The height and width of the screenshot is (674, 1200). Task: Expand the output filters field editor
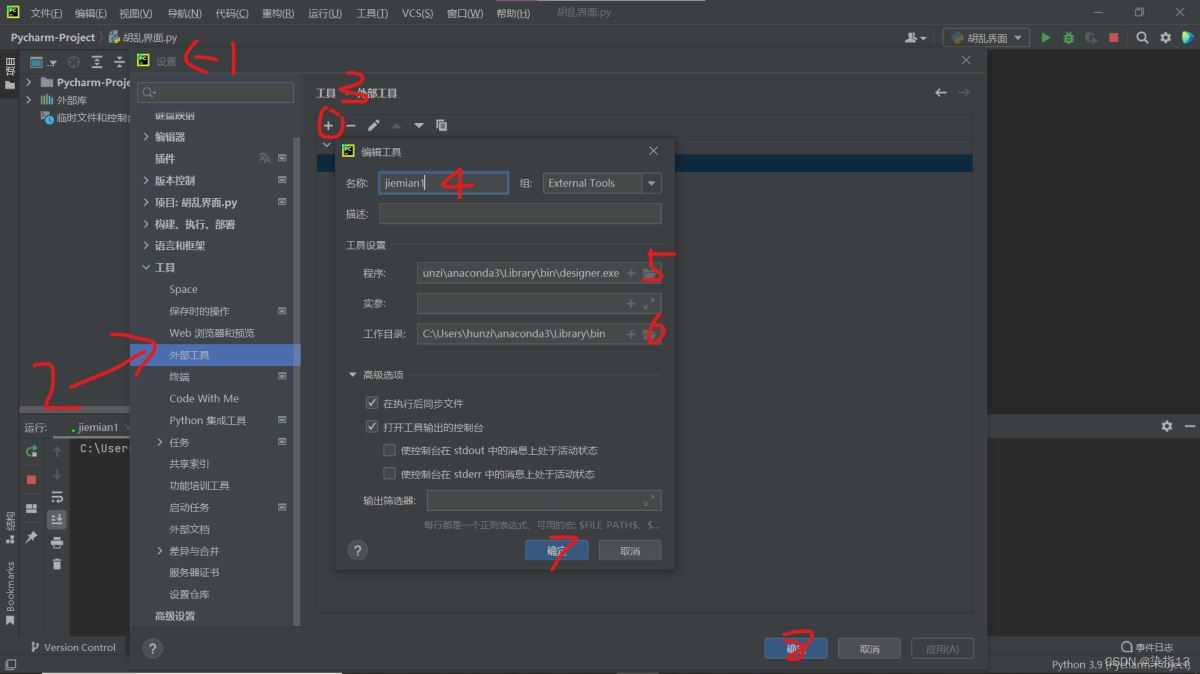tap(649, 500)
